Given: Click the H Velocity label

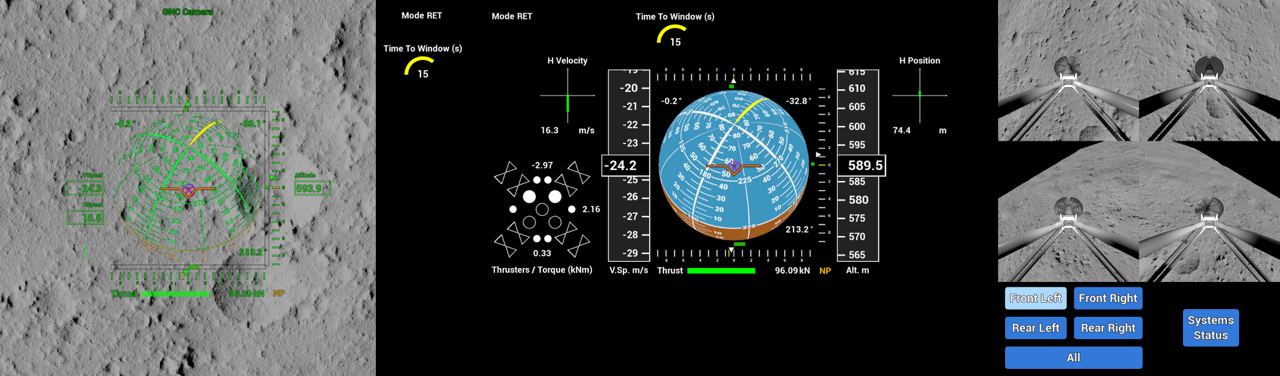Looking at the screenshot, I should click(x=567, y=60).
